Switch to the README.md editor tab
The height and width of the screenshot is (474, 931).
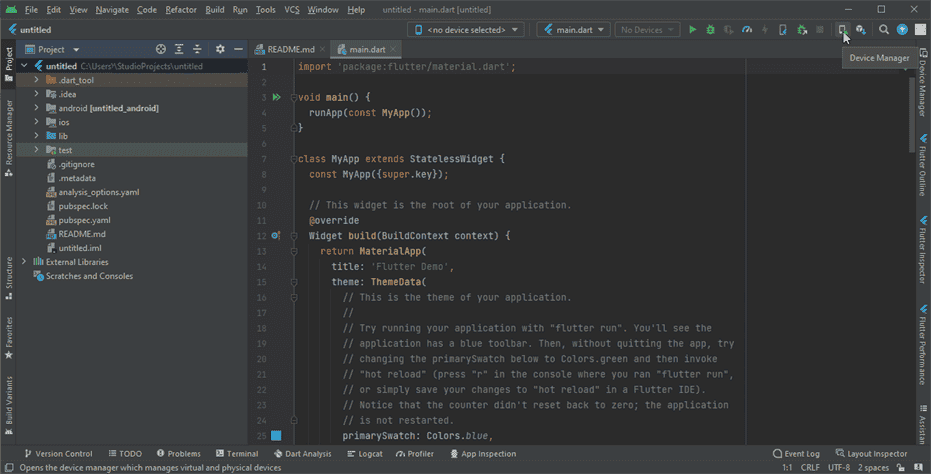(x=290, y=49)
